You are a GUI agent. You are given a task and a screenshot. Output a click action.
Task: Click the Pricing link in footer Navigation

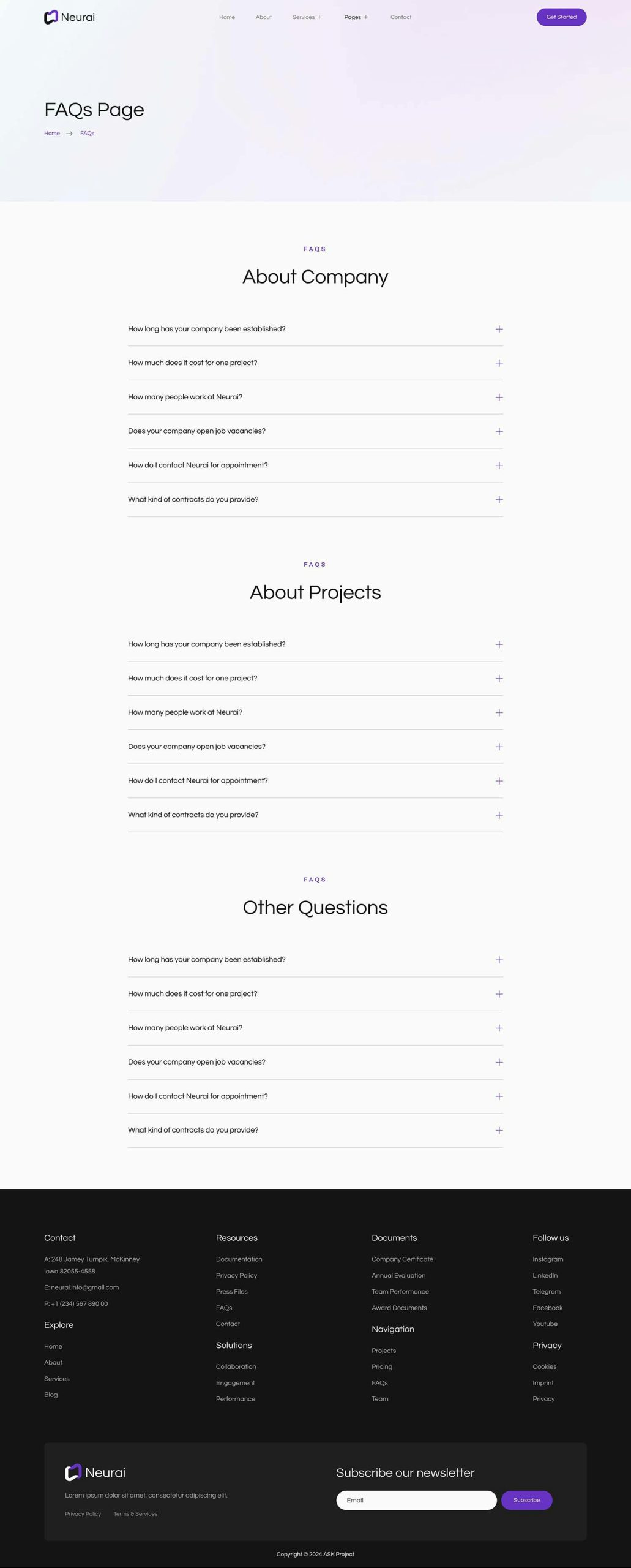[x=382, y=1366]
